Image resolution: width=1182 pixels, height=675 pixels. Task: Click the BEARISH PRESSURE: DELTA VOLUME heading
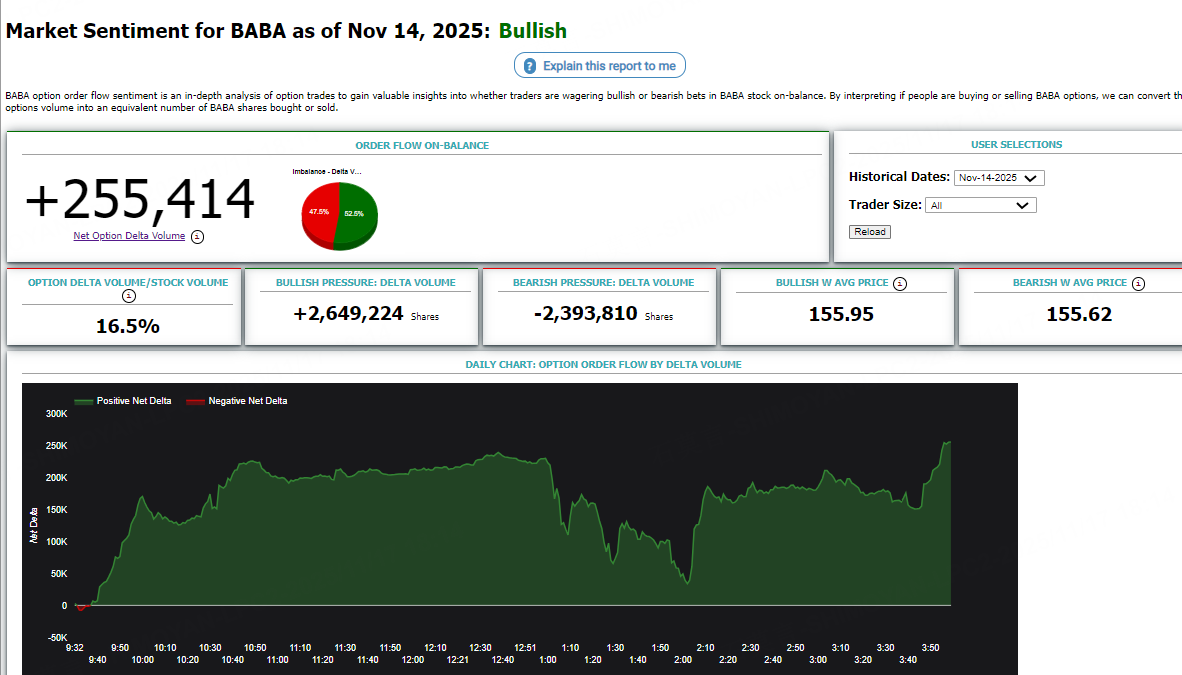point(604,283)
